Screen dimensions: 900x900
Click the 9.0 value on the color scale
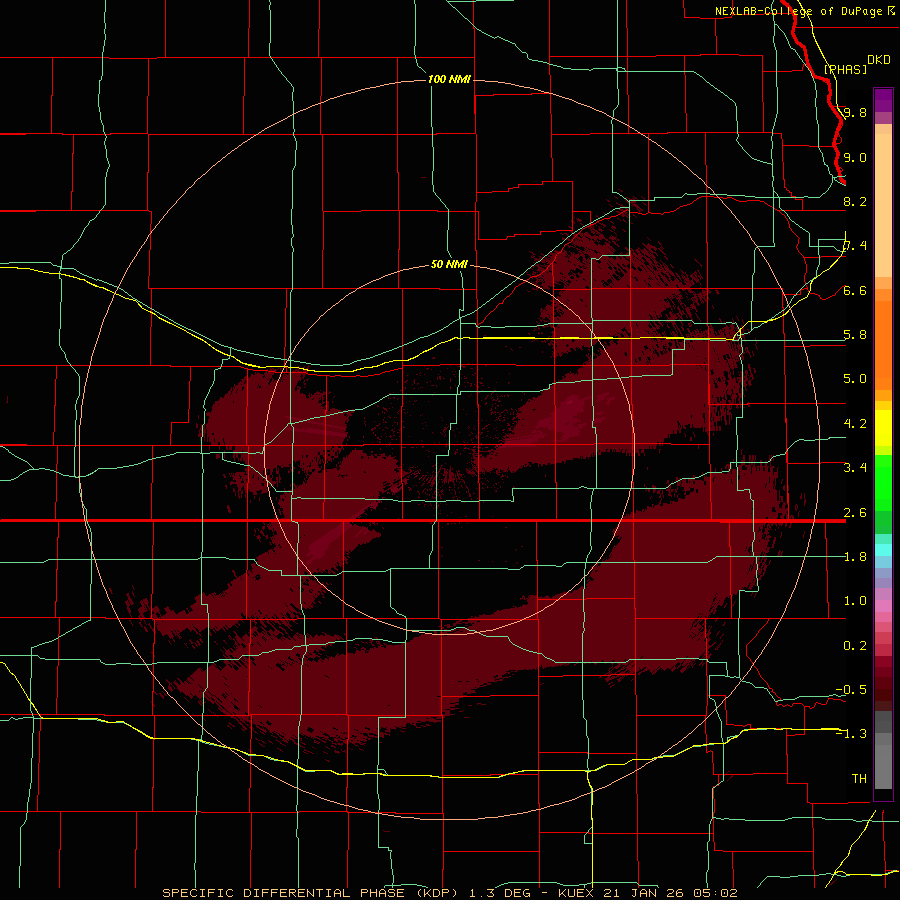[x=855, y=157]
